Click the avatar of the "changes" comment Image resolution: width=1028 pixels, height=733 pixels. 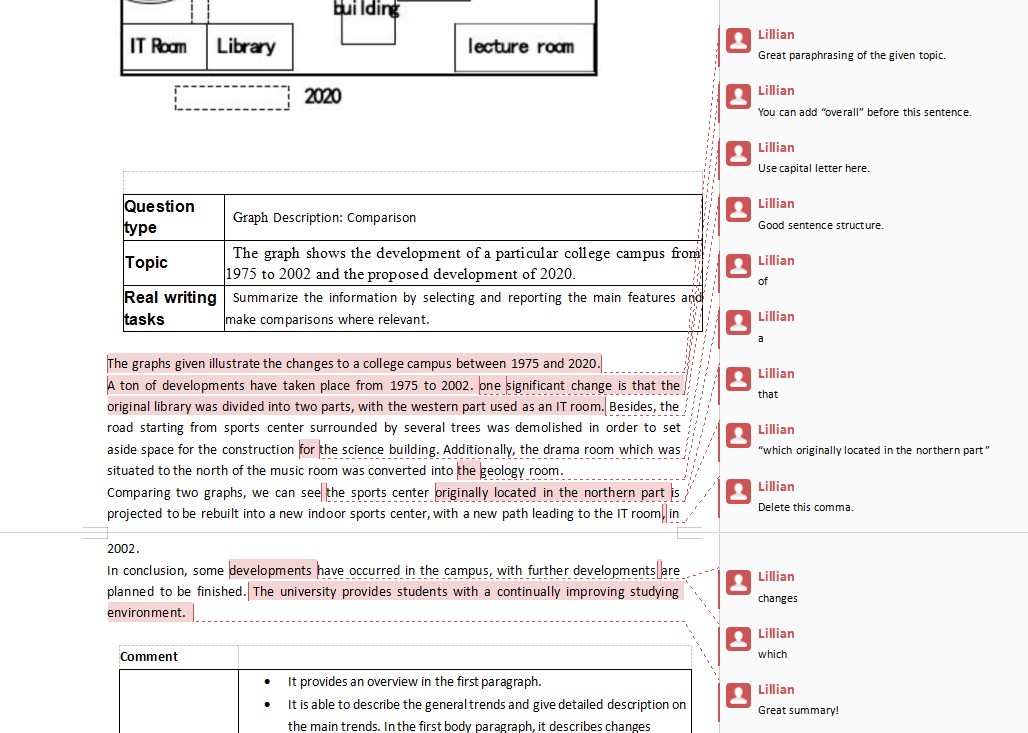click(x=738, y=582)
